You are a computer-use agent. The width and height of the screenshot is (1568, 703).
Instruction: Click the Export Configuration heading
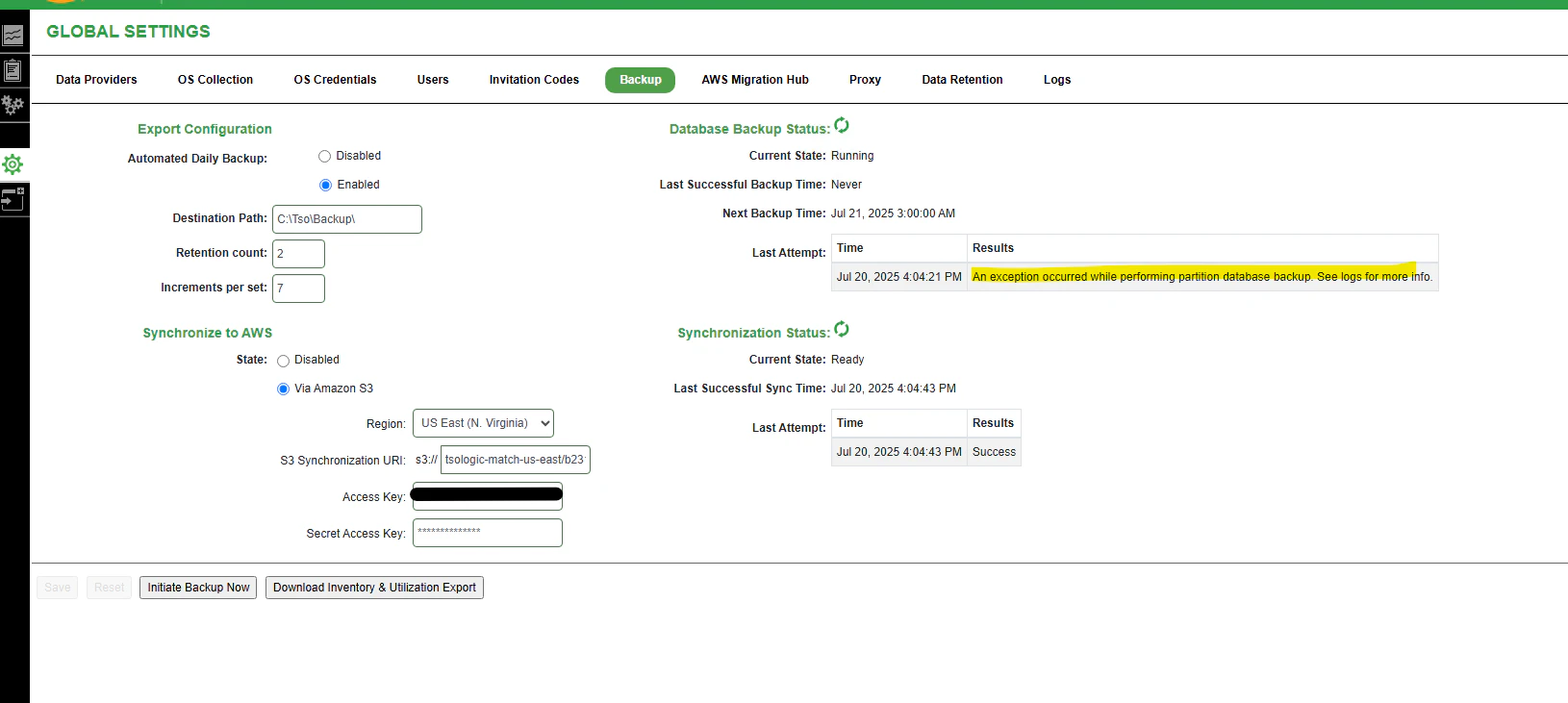pos(205,129)
